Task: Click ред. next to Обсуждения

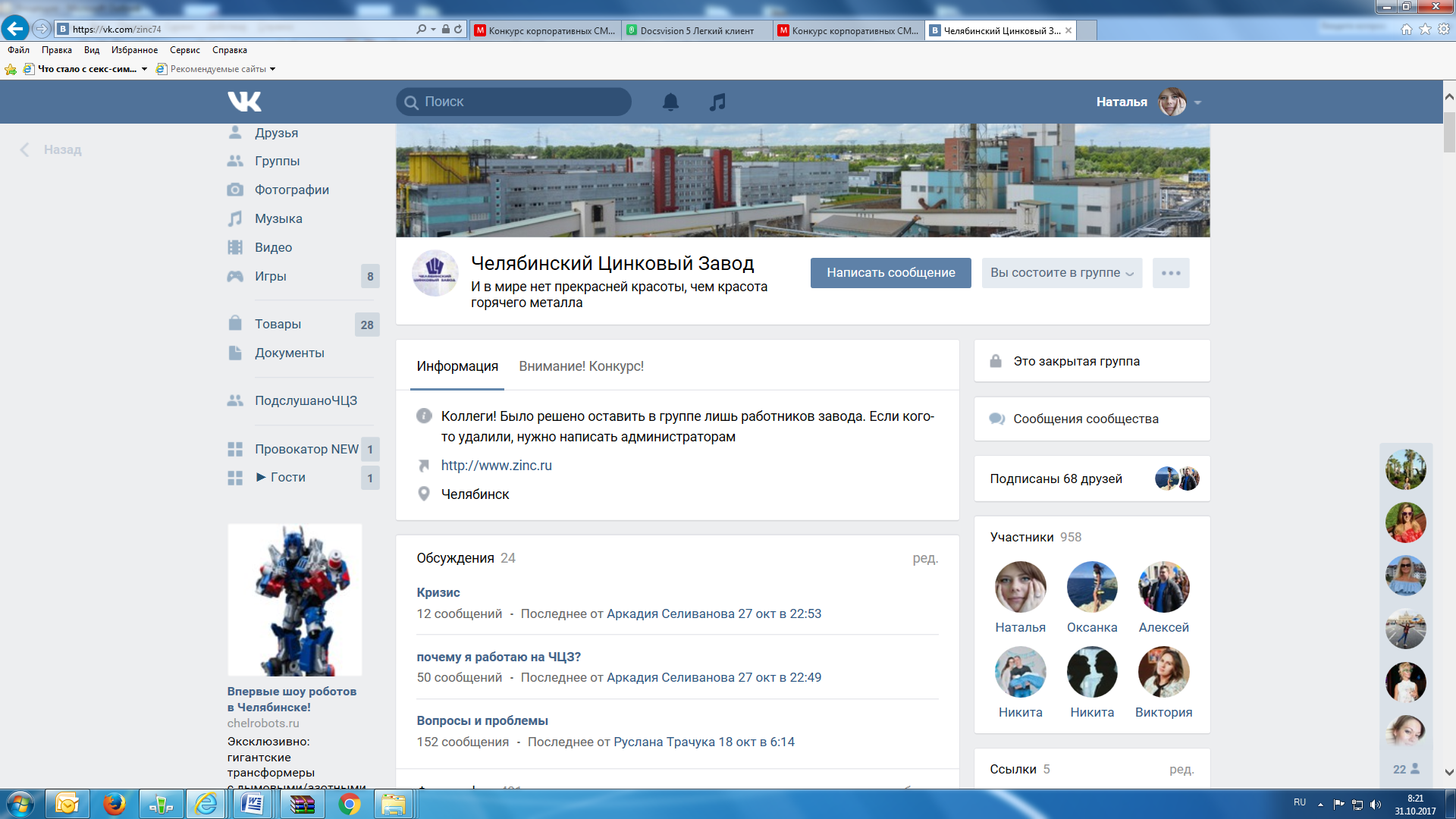Action: point(925,558)
